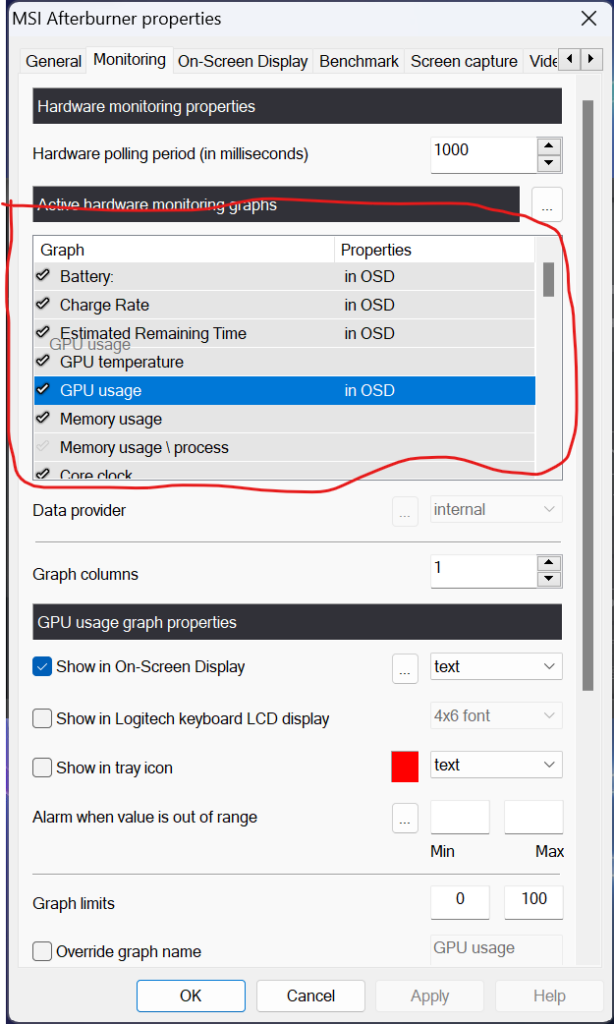Viewport: 614px width, 1024px height.
Task: Toggle the Charge Rate graph checkmark
Action: coord(43,304)
